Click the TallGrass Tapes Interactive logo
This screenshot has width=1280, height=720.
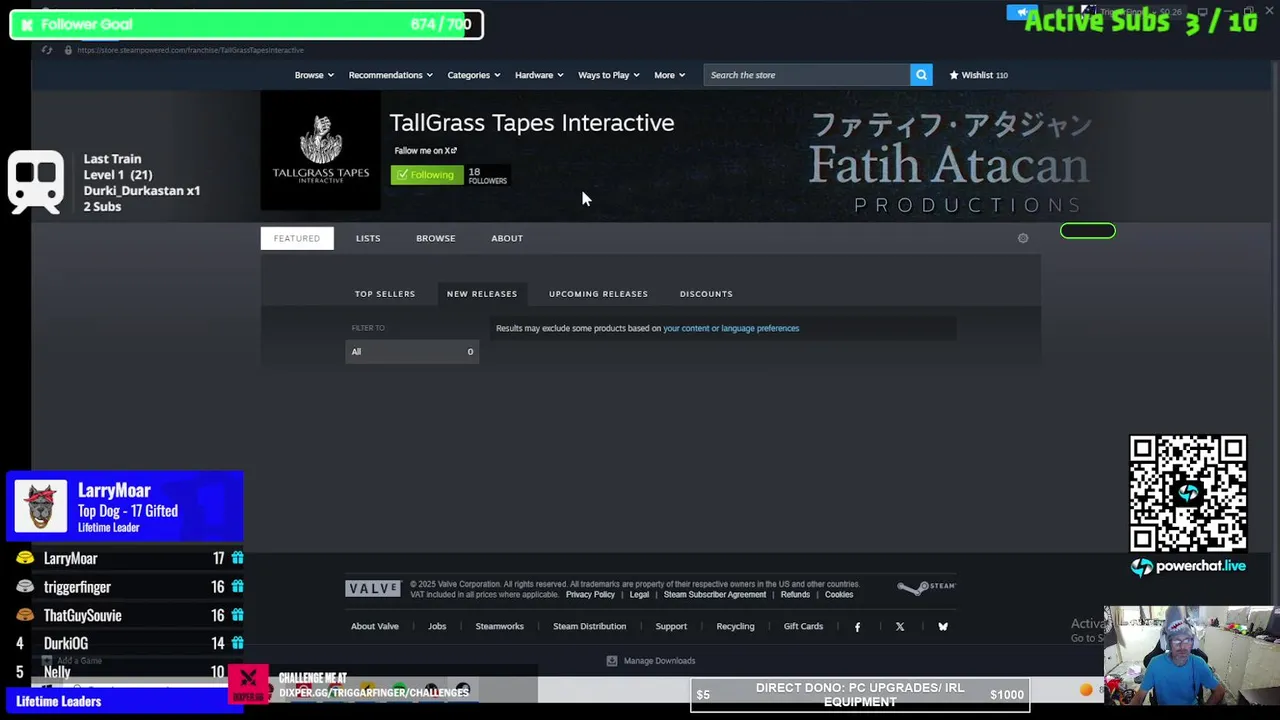(x=321, y=150)
